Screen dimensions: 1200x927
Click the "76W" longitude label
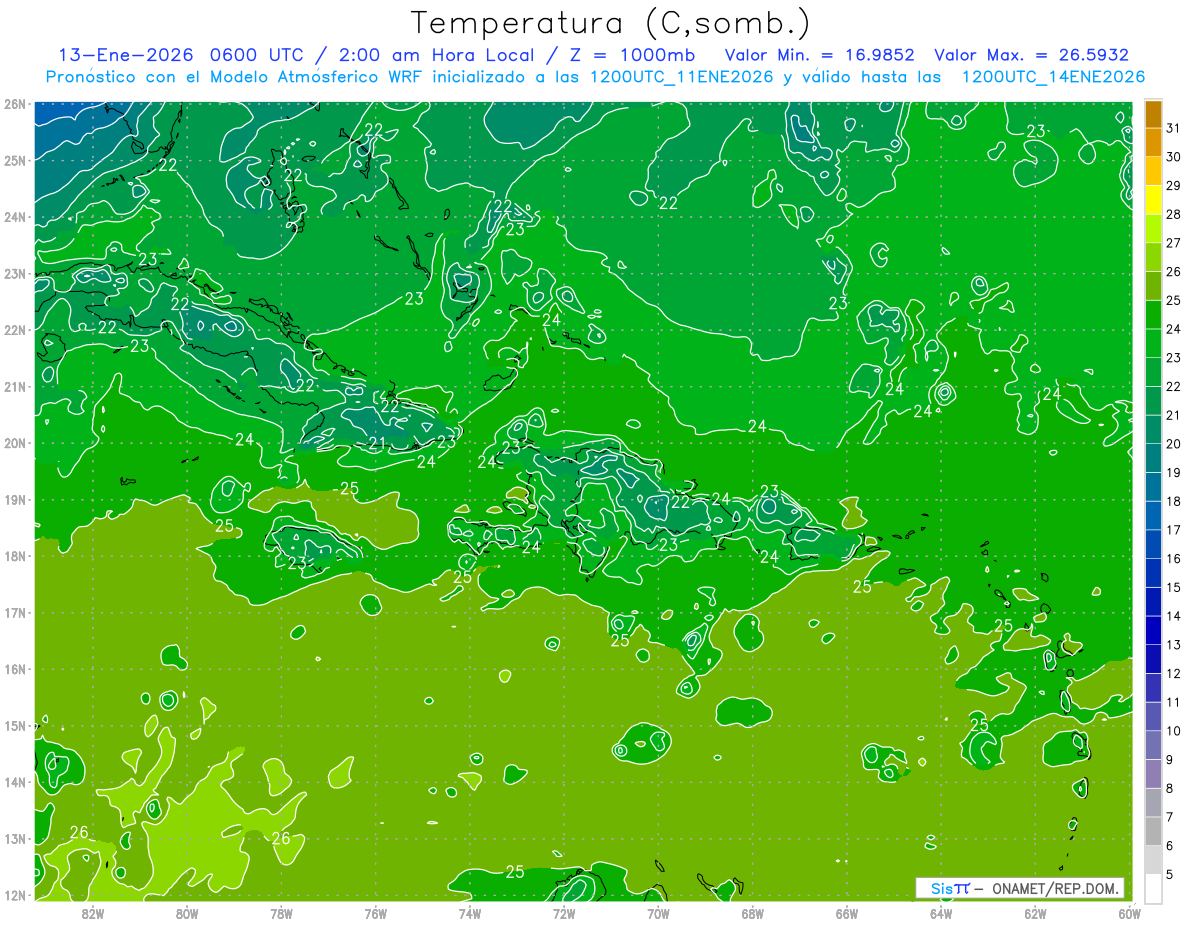[375, 913]
